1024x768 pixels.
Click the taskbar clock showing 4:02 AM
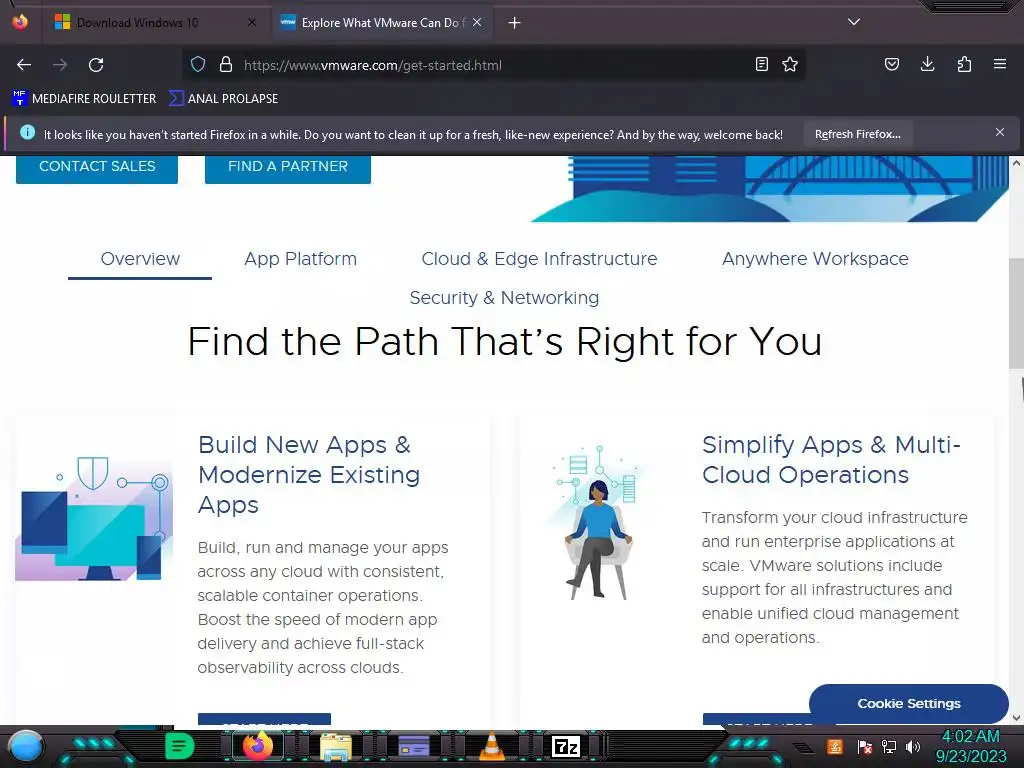pyautogui.click(x=971, y=746)
